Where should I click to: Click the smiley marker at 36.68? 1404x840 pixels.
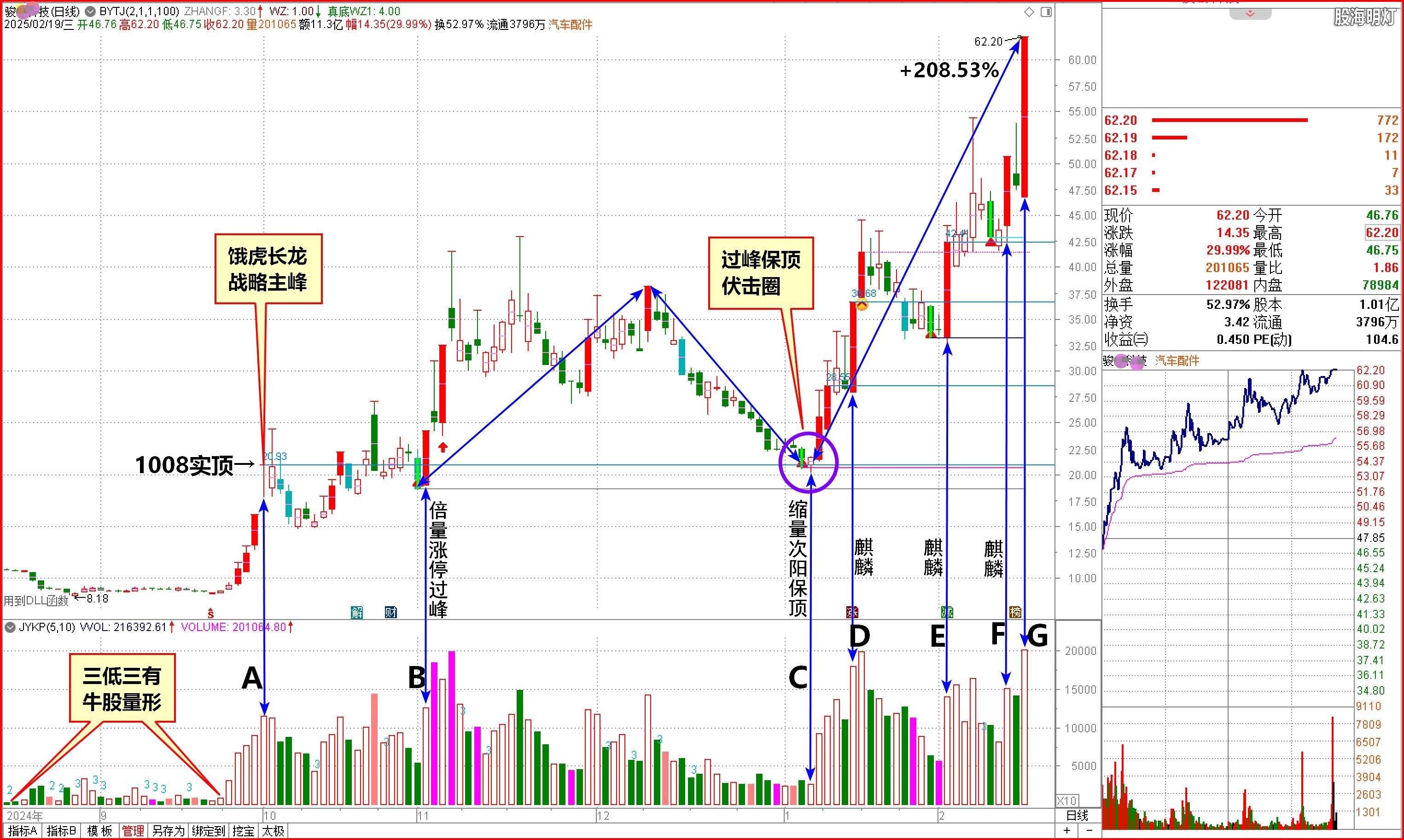point(862,305)
